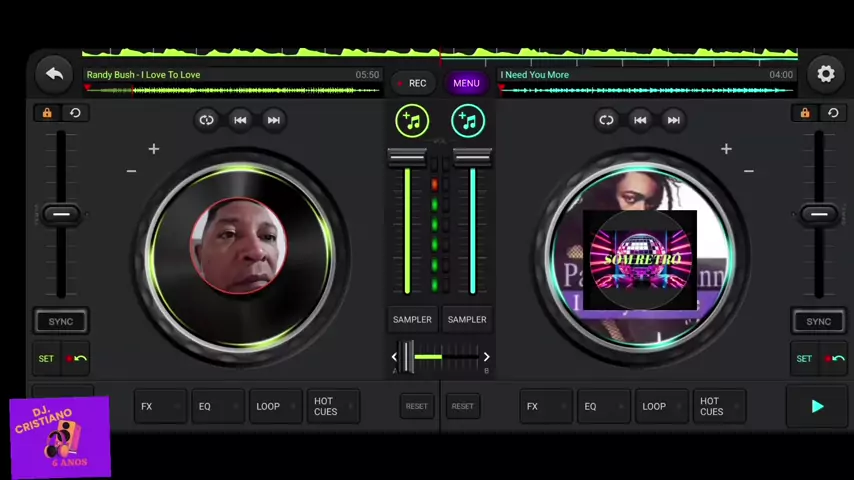
Task: Open the left SAMPLER button
Action: [412, 319]
